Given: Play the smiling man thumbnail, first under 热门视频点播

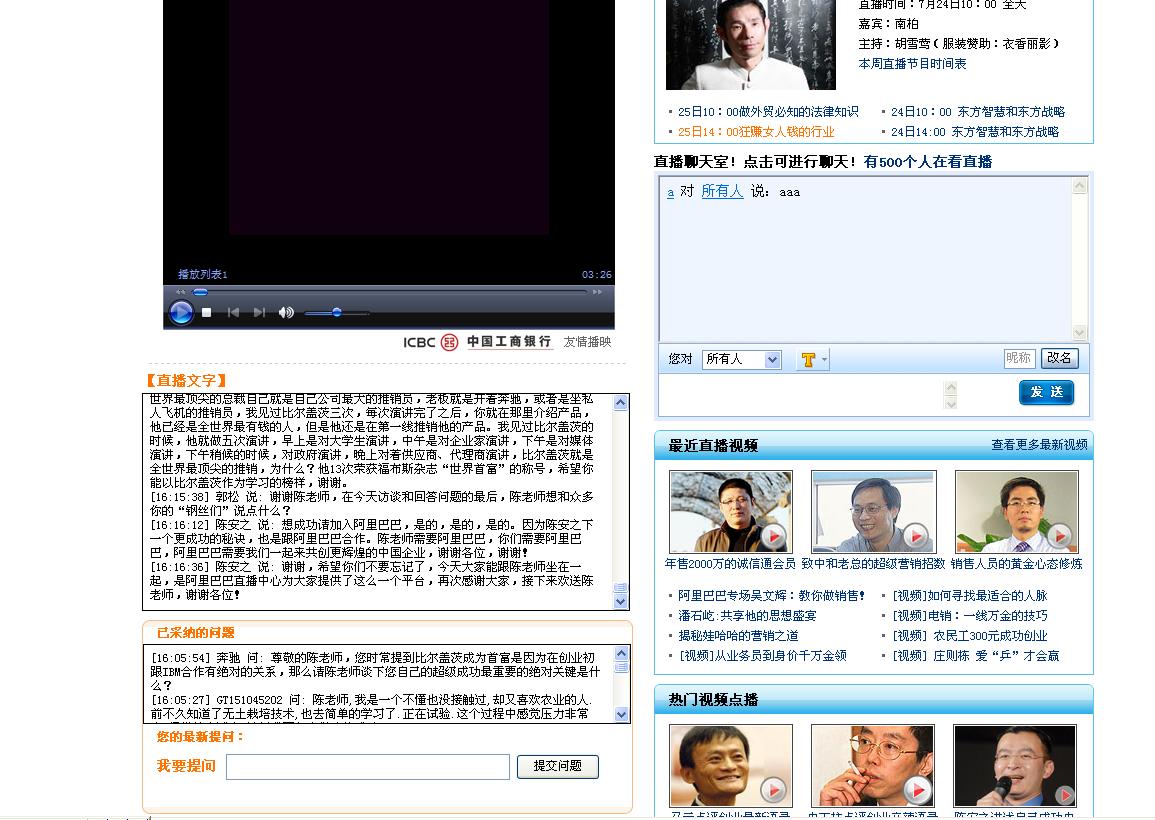Looking at the screenshot, I should pyautogui.click(x=731, y=765).
